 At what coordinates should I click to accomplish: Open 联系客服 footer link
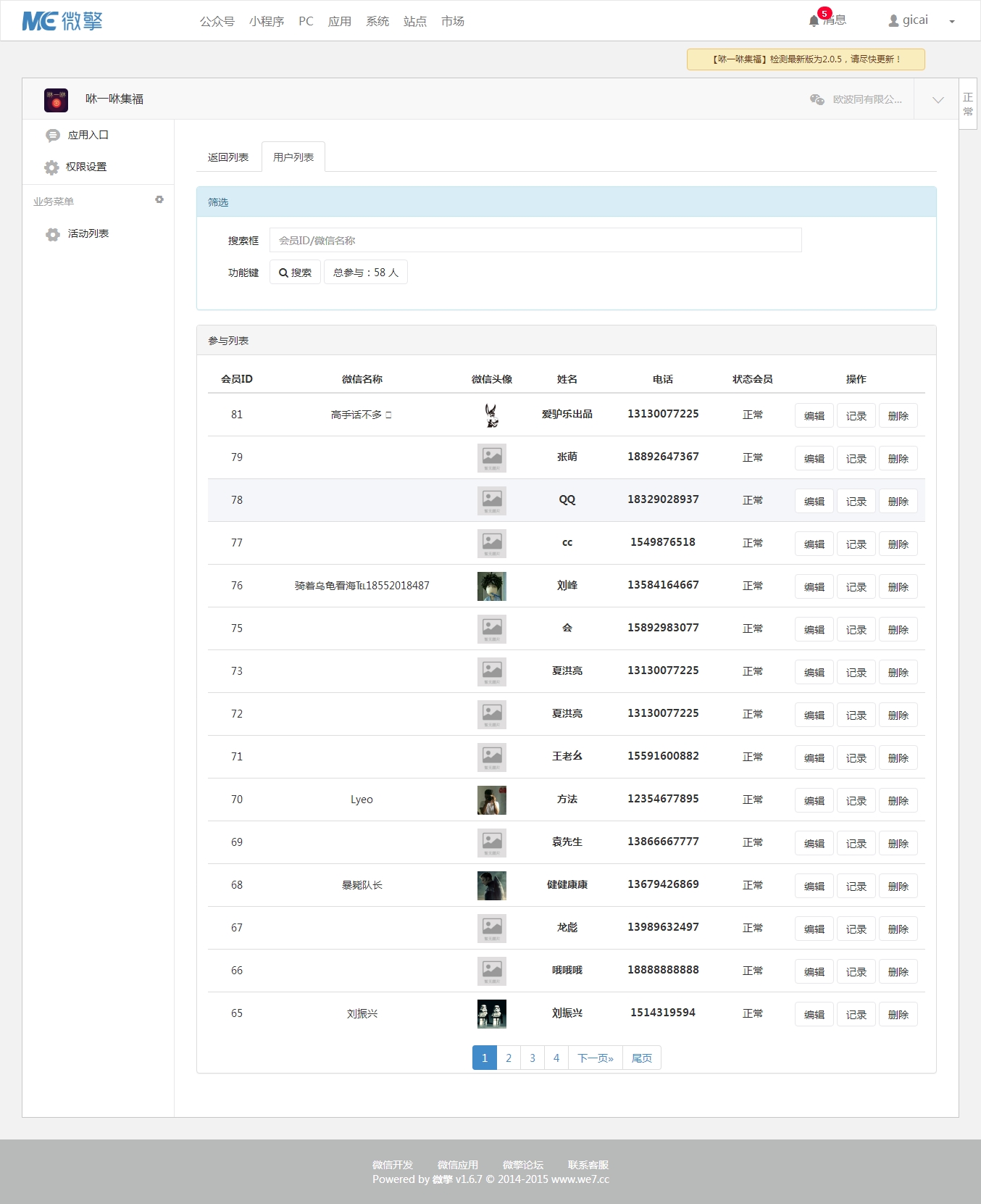[x=588, y=1165]
